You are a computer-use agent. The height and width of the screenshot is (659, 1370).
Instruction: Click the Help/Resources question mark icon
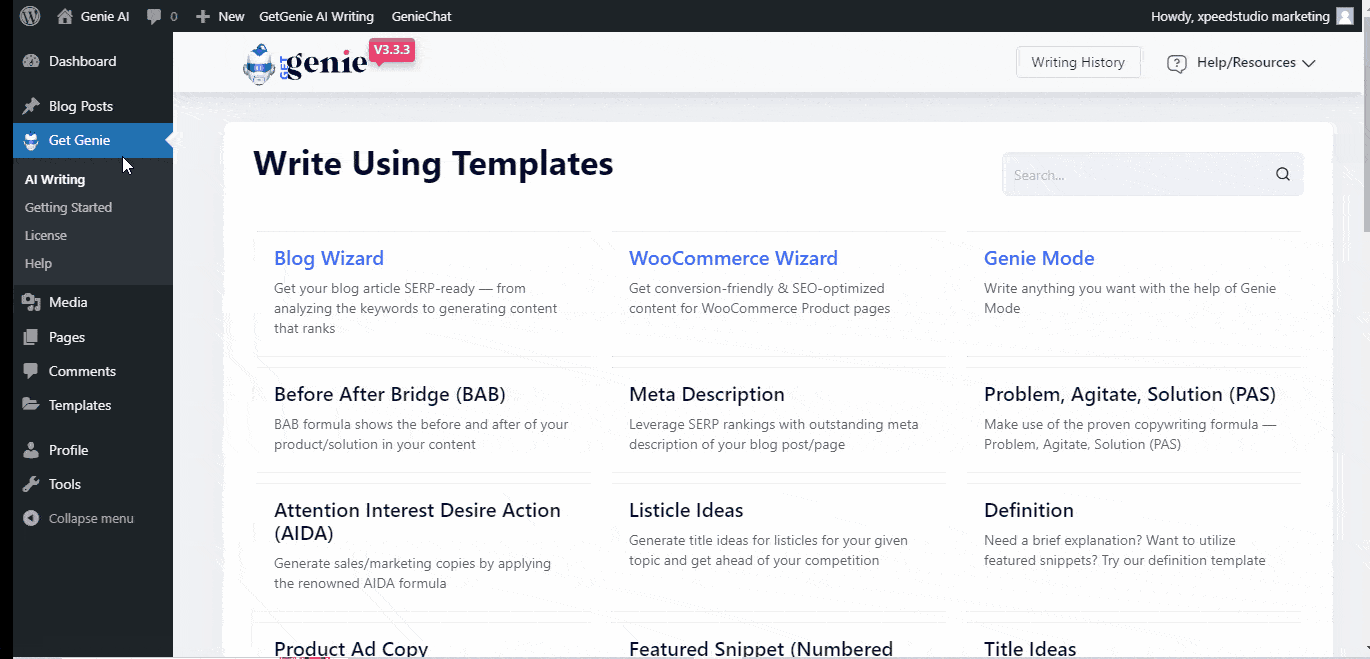click(1177, 63)
